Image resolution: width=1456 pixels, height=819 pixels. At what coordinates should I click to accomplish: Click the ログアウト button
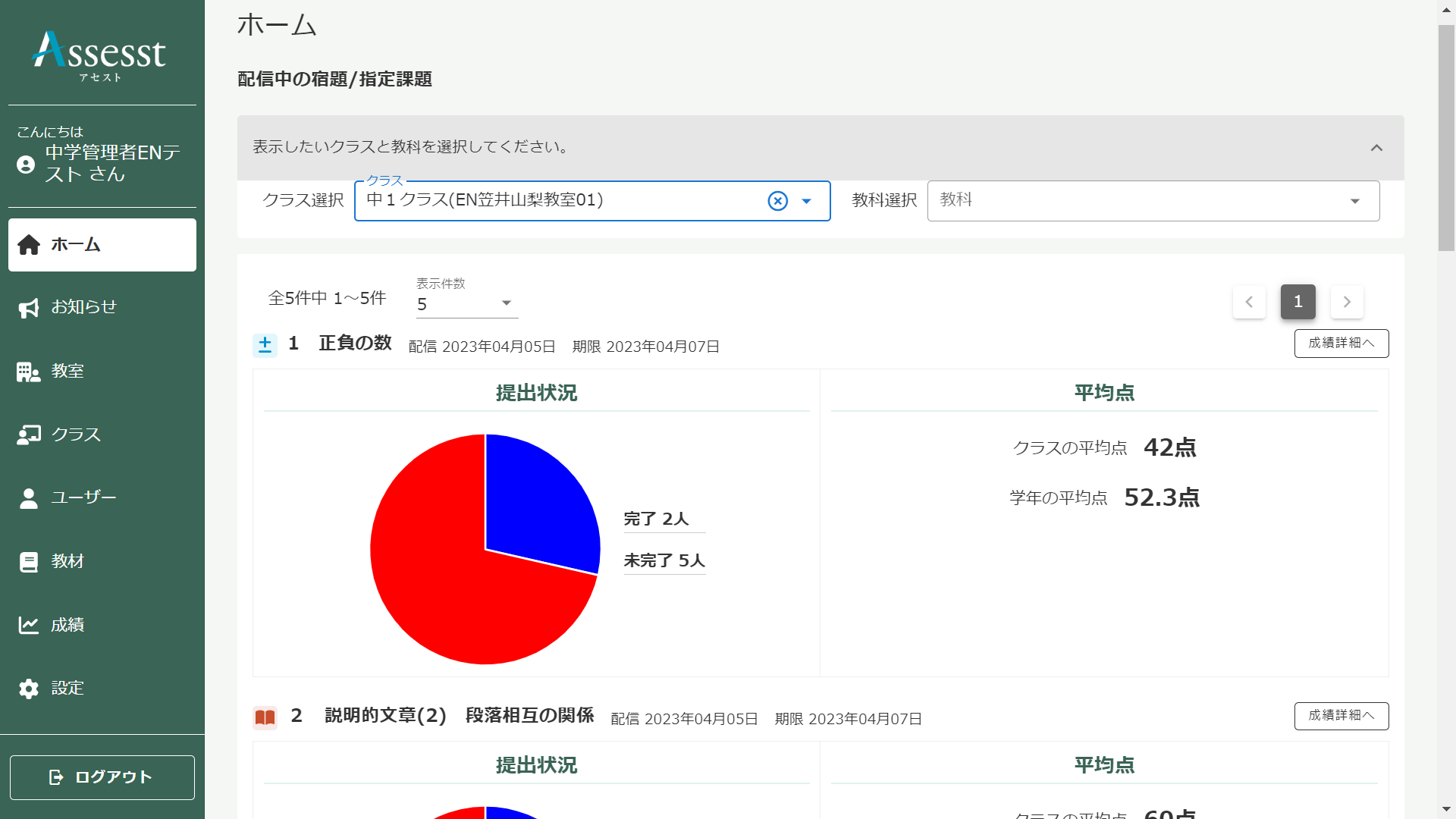coord(102,777)
